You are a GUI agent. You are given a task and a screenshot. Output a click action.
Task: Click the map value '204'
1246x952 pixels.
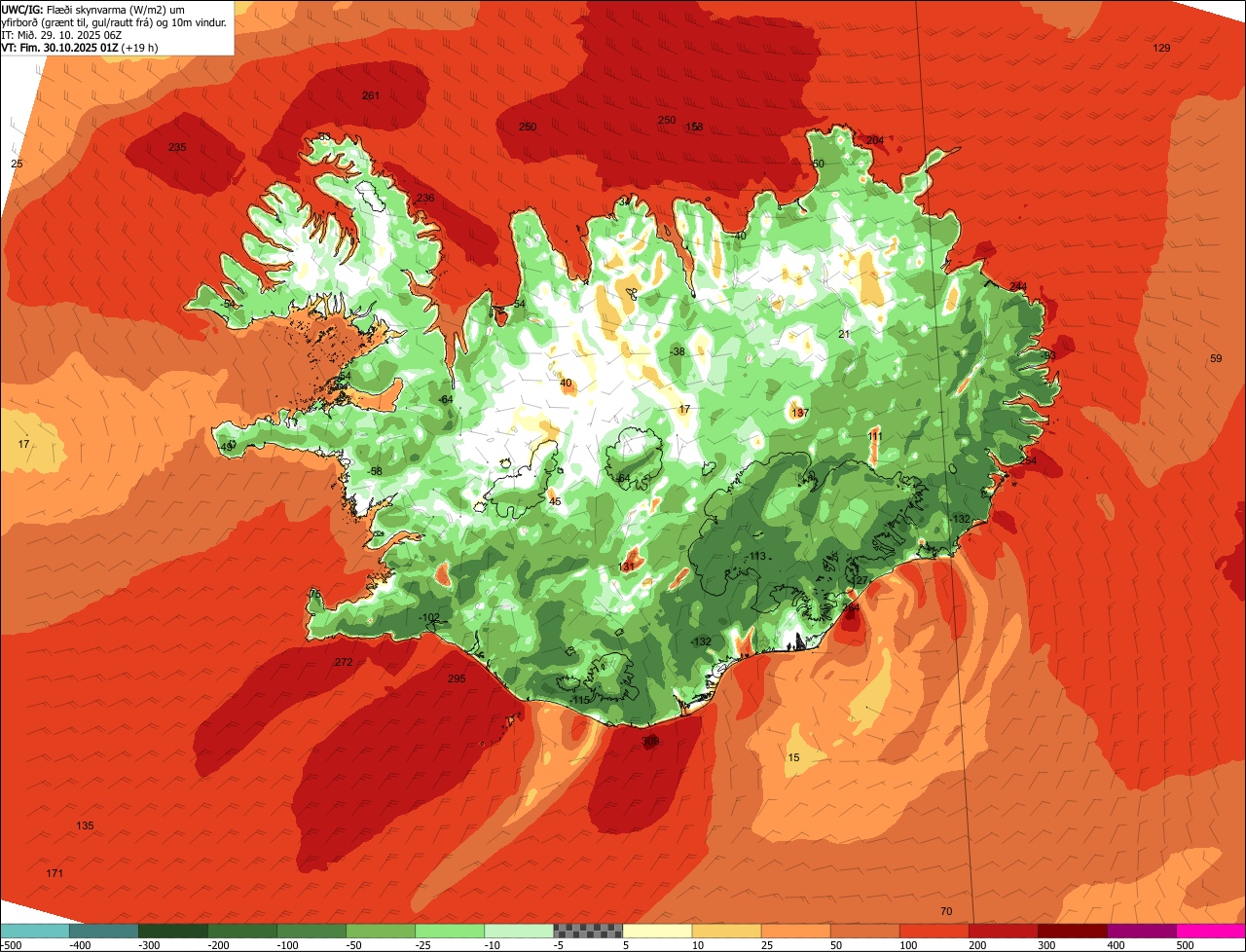(x=875, y=140)
